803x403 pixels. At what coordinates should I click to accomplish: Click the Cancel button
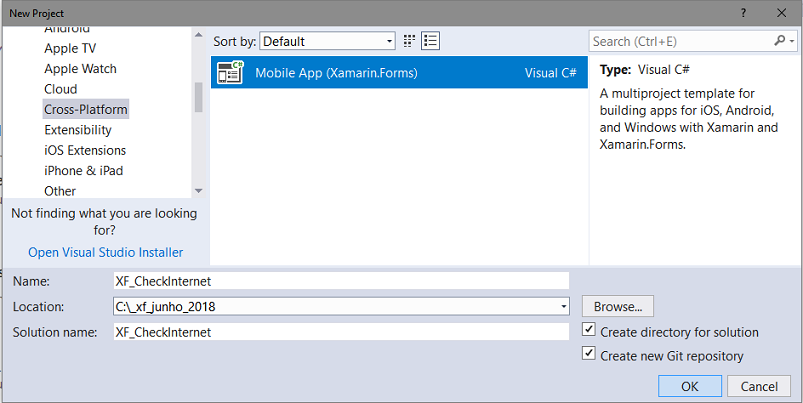tap(759, 386)
